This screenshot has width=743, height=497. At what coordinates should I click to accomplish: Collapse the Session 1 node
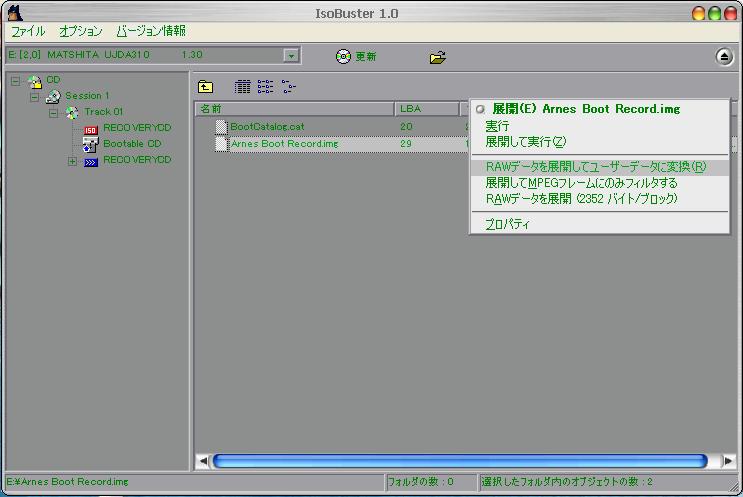(35, 98)
